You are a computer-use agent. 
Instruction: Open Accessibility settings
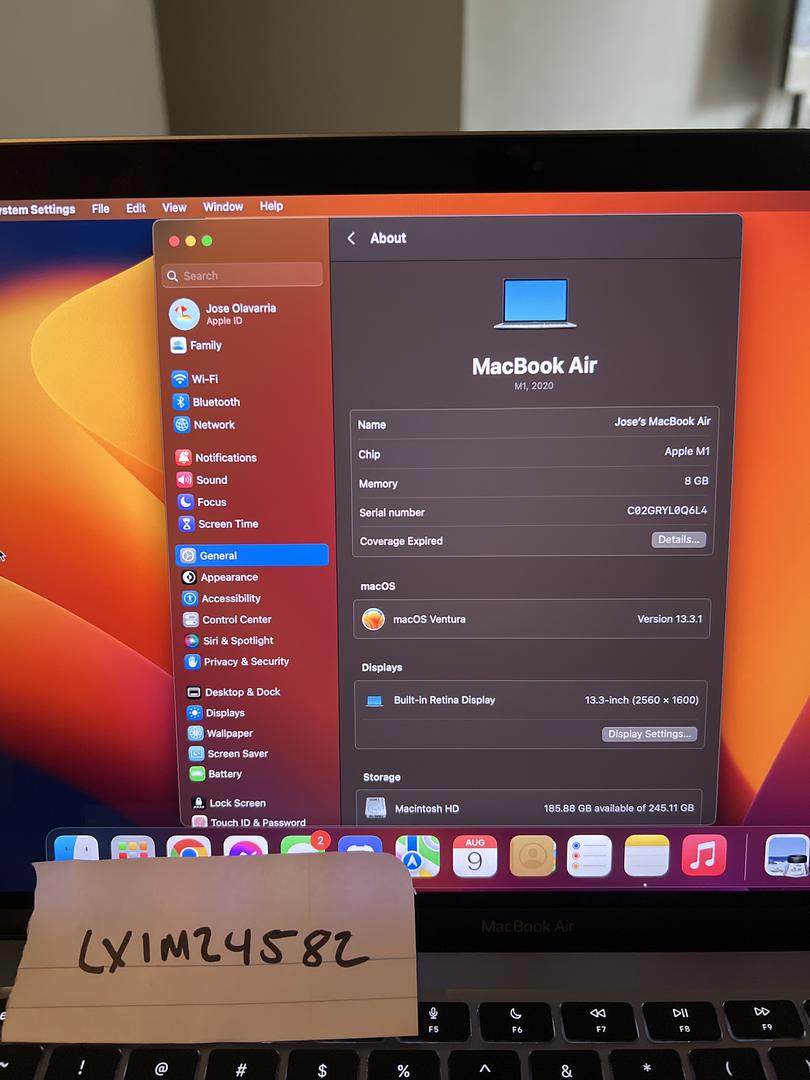[x=230, y=599]
